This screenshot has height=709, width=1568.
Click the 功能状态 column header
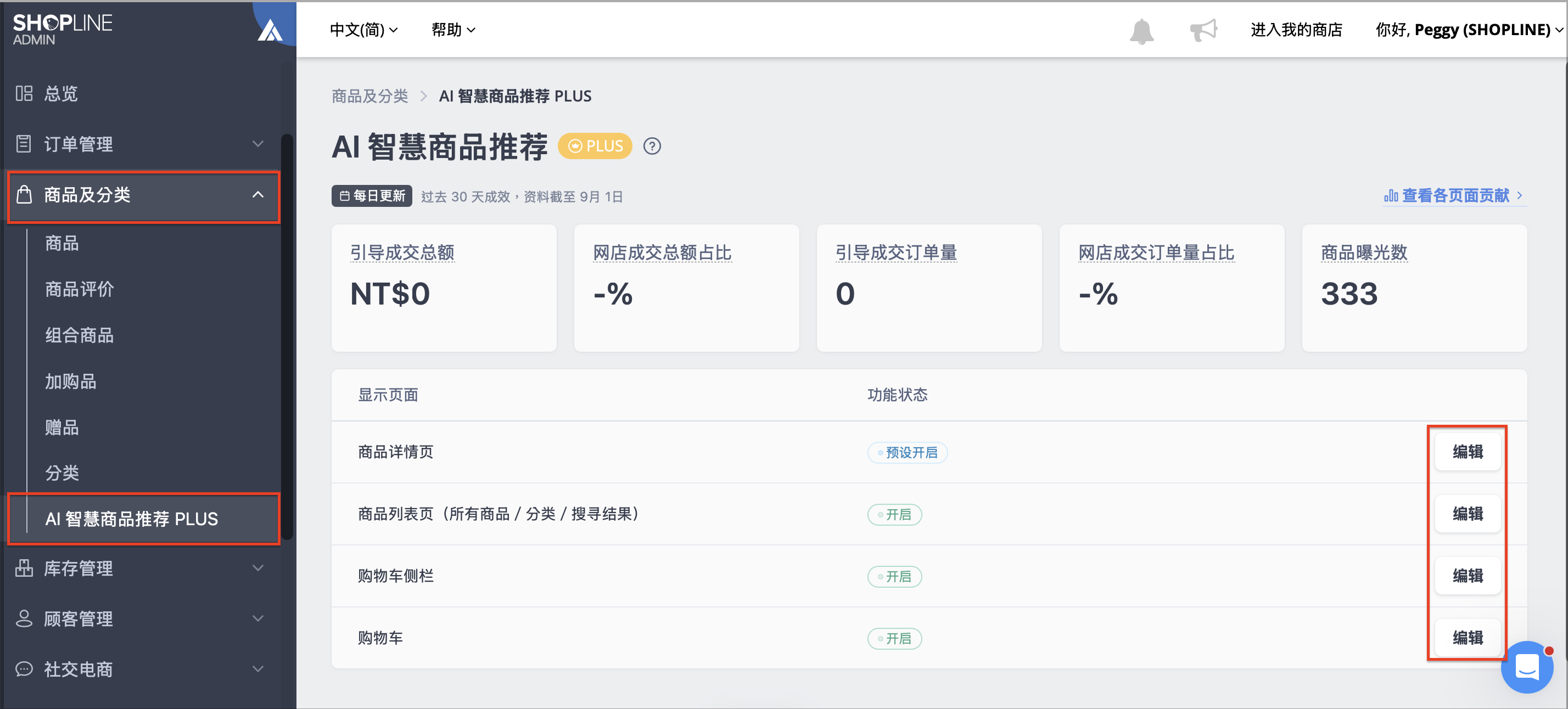(x=897, y=395)
